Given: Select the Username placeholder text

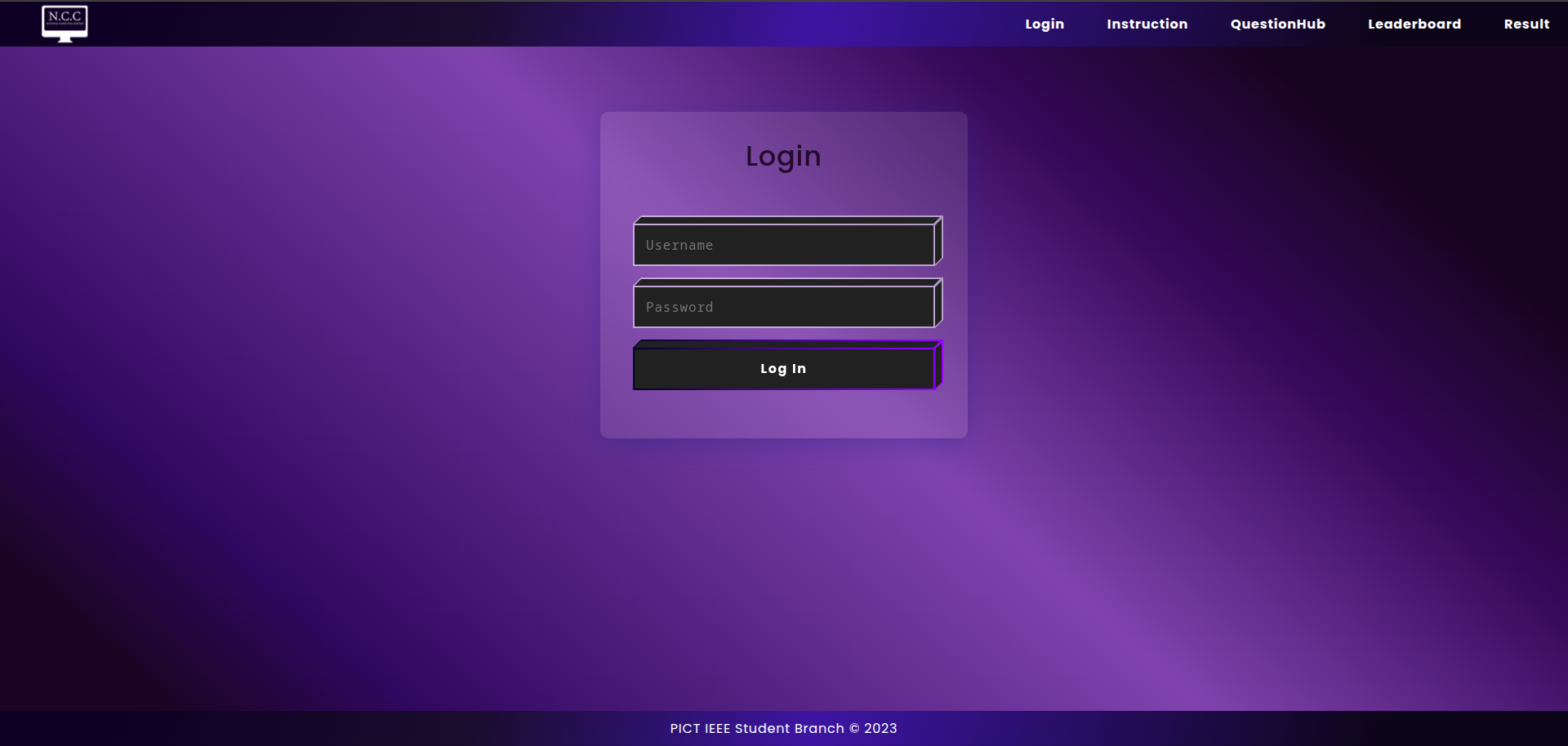Looking at the screenshot, I should pos(679,245).
